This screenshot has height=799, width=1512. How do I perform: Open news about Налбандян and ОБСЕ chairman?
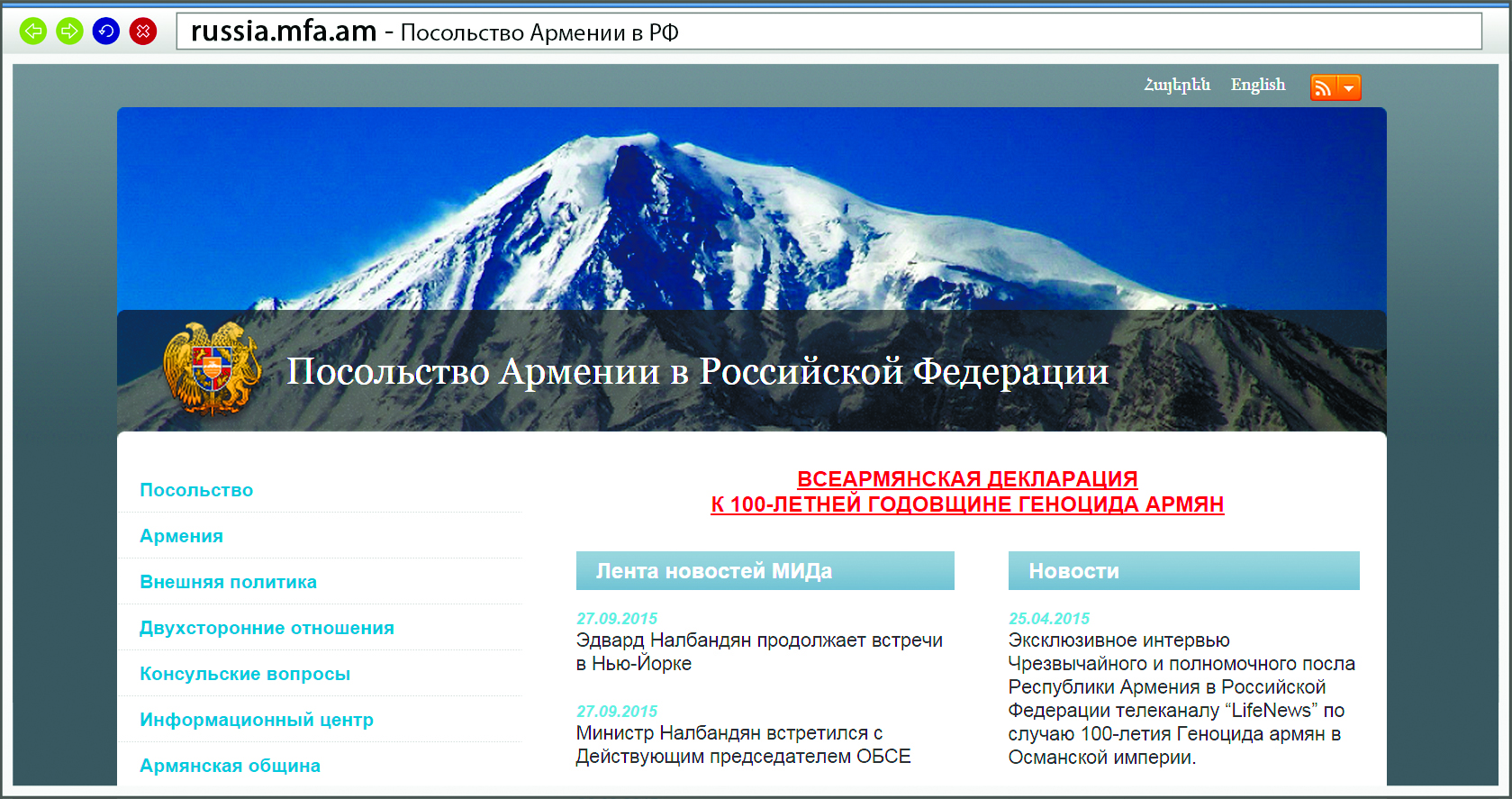tap(744, 745)
